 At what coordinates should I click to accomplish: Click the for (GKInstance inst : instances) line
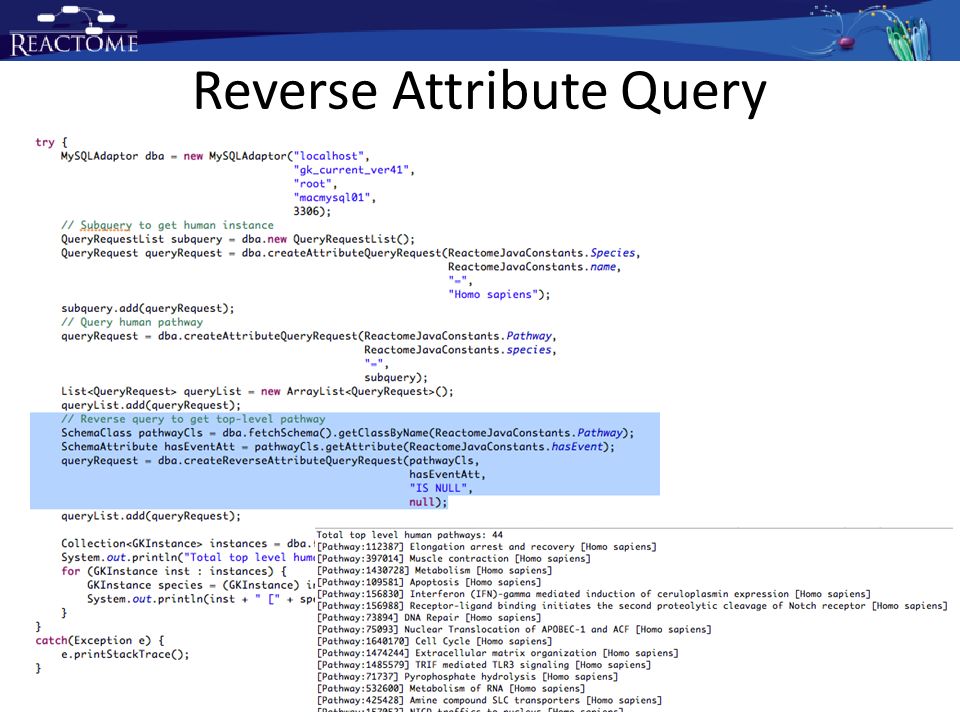point(174,571)
